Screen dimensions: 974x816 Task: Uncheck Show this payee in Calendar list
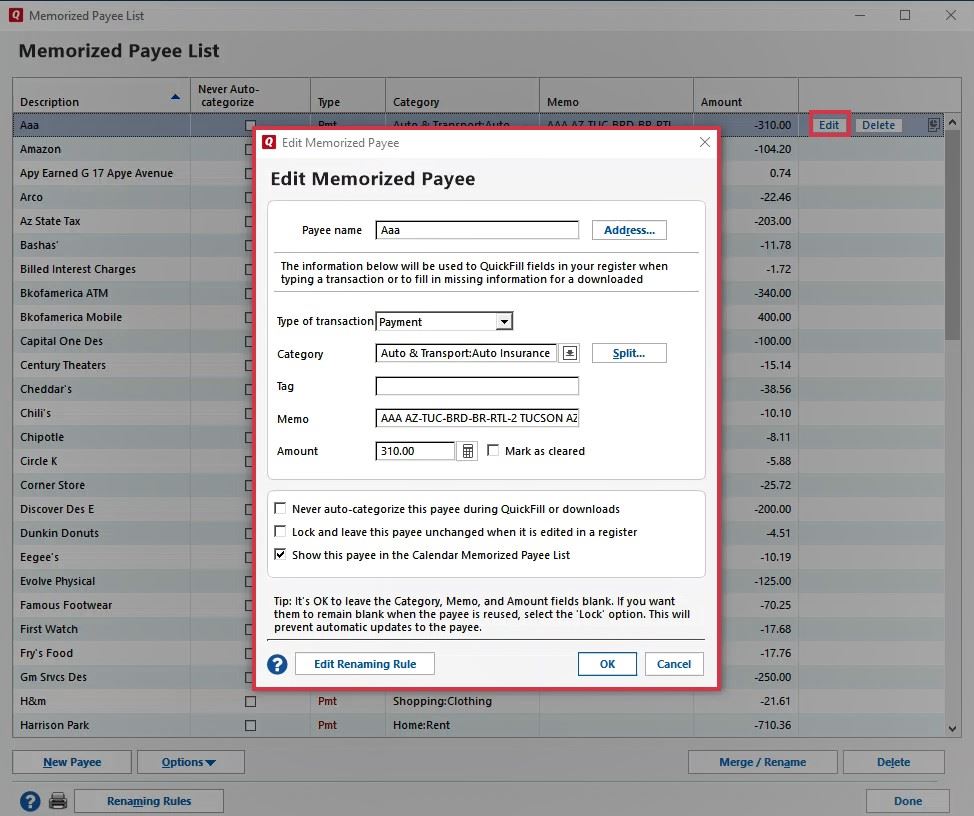pyautogui.click(x=281, y=555)
